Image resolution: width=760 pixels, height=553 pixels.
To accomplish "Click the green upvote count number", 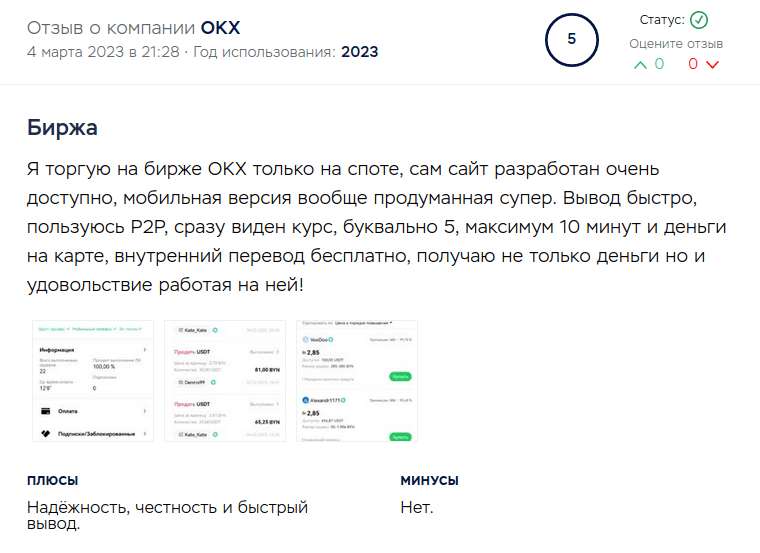I will (x=659, y=64).
